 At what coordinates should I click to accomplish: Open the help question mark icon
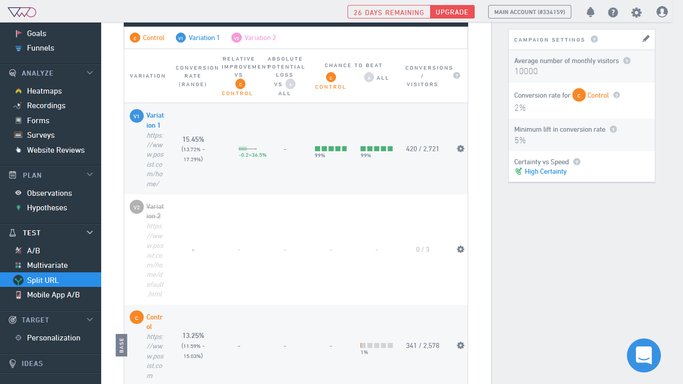613,12
